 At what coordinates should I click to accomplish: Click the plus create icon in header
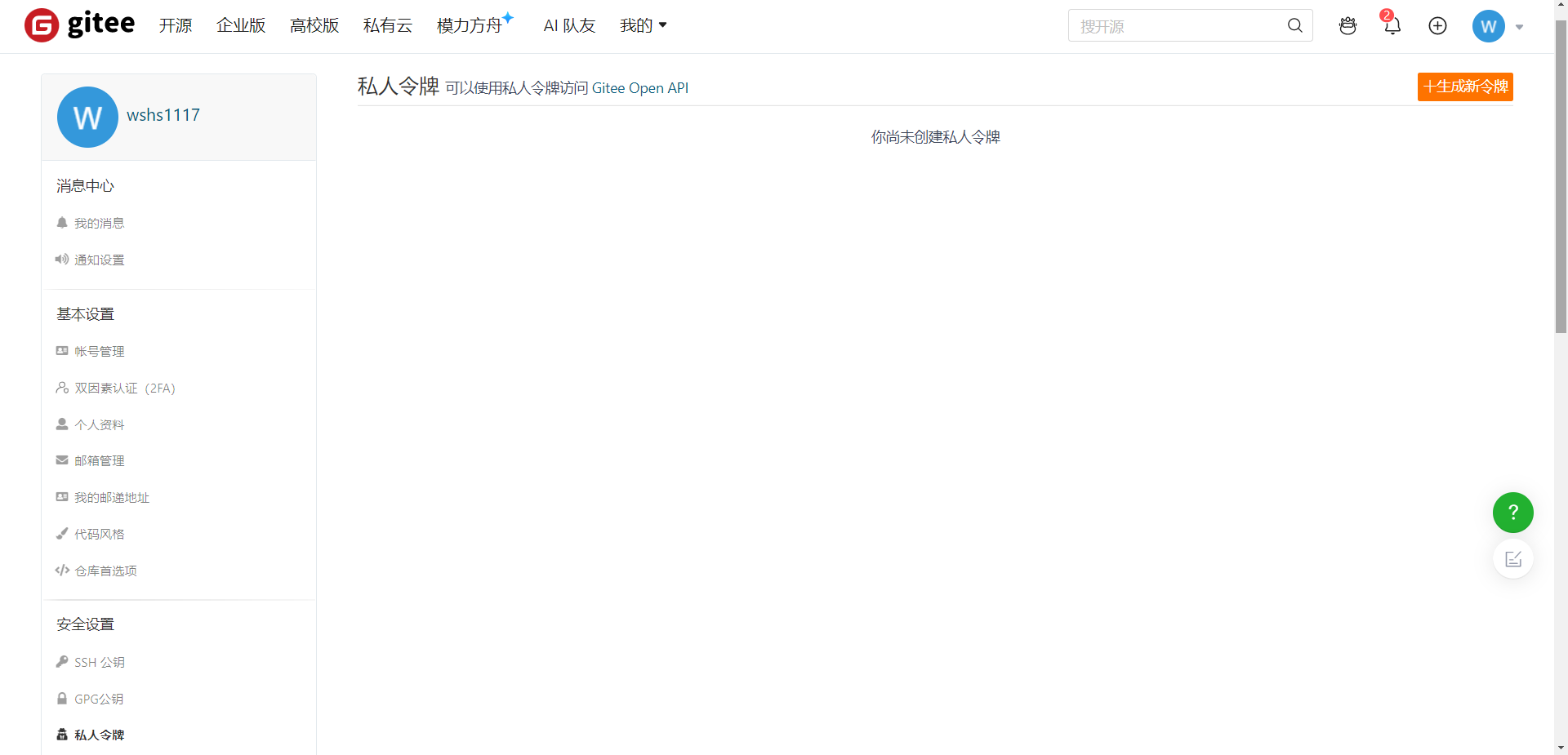(1437, 25)
